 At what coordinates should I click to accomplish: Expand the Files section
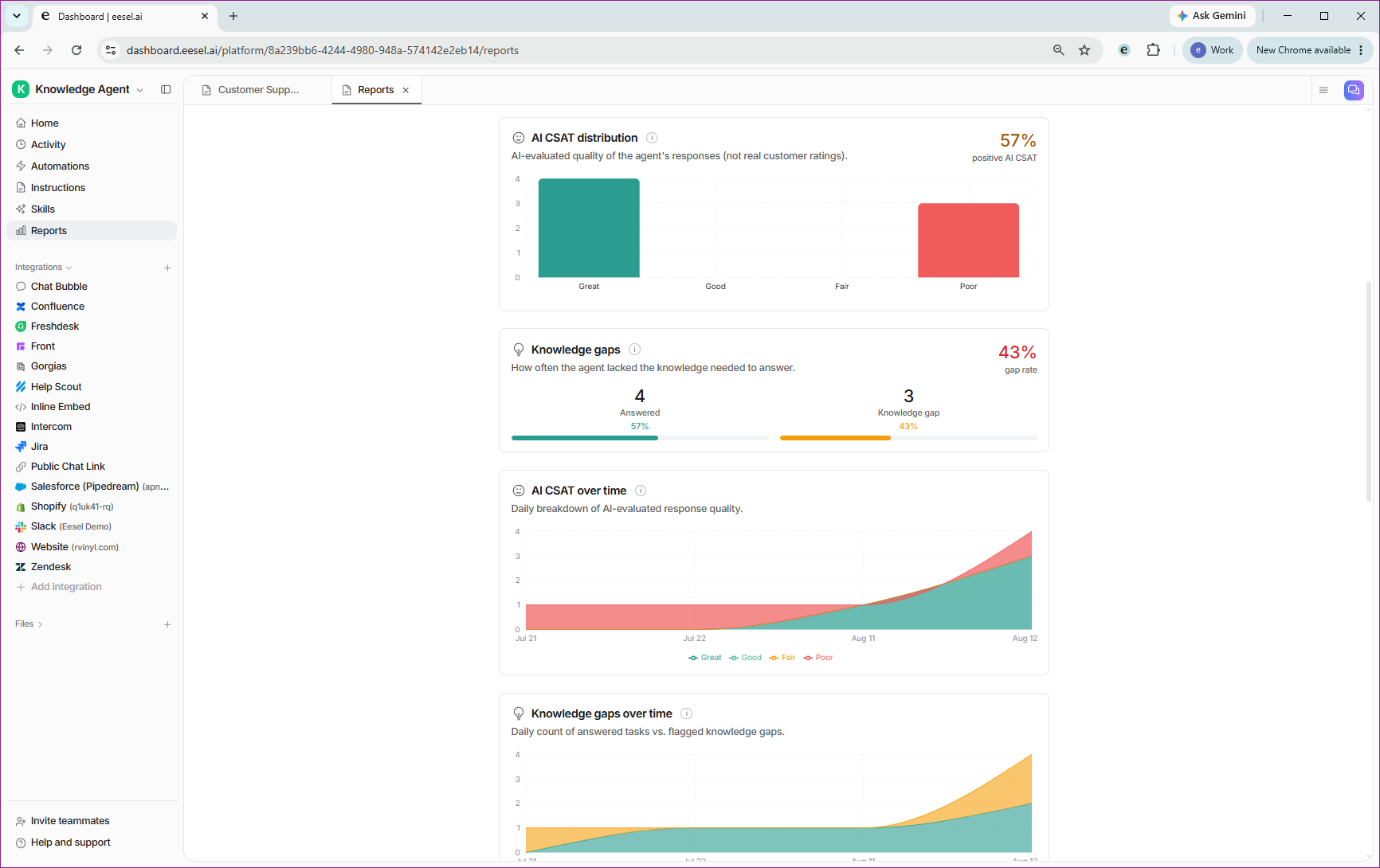click(29, 624)
